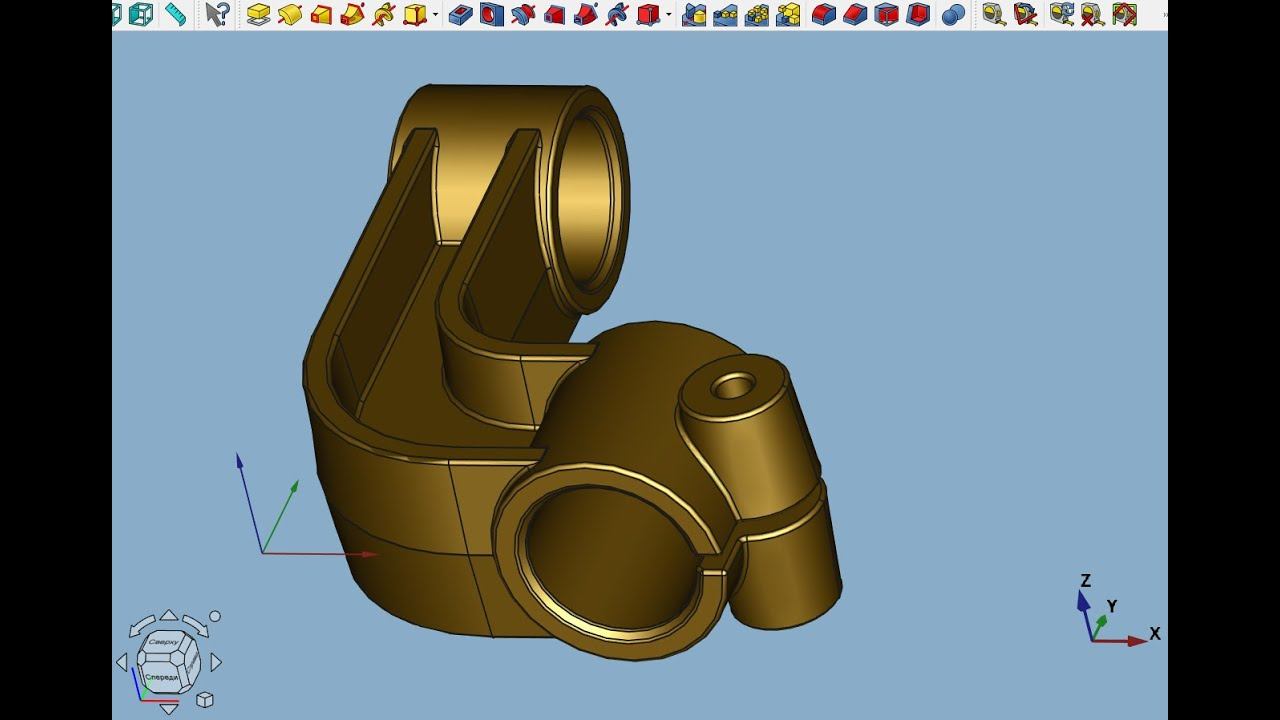Select the Boolean operation tool
This screenshot has height=720, width=1280.
click(953, 14)
